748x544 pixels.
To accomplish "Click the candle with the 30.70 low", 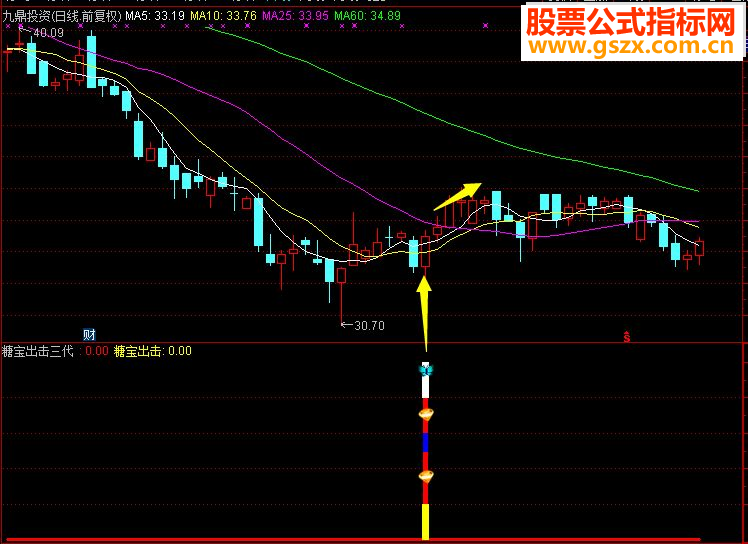I will pyautogui.click(x=342, y=275).
